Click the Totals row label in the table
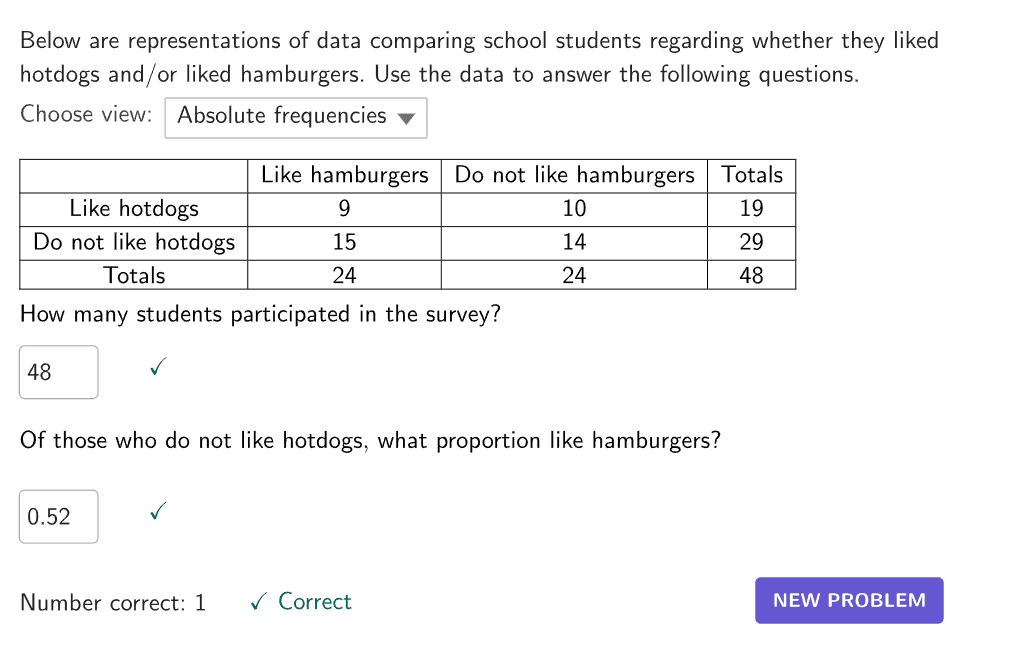Image resolution: width=1032 pixels, height=645 pixels. (x=134, y=275)
